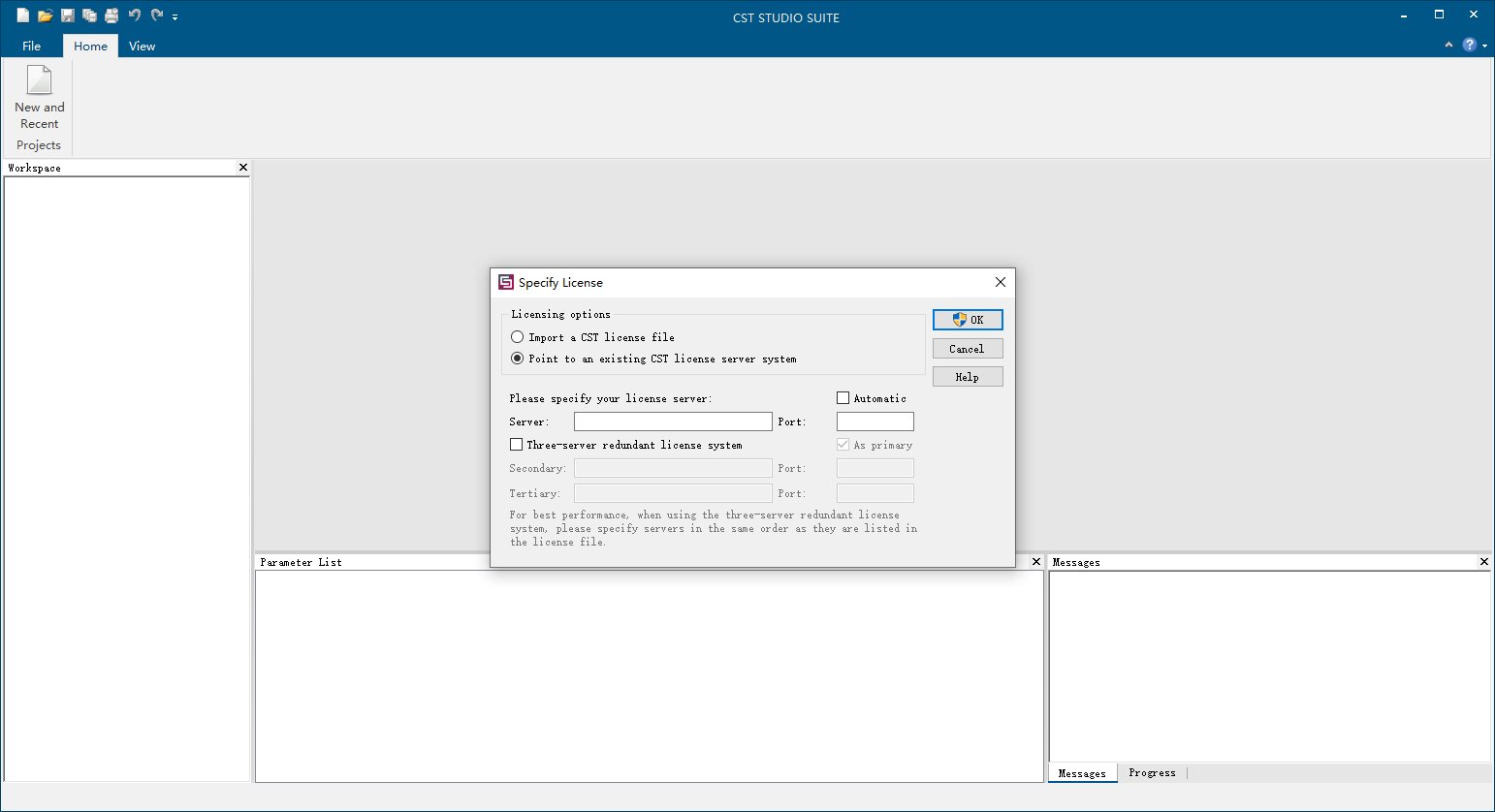Close the Specify License dialog
The image size is (1495, 812).
coord(1001,282)
